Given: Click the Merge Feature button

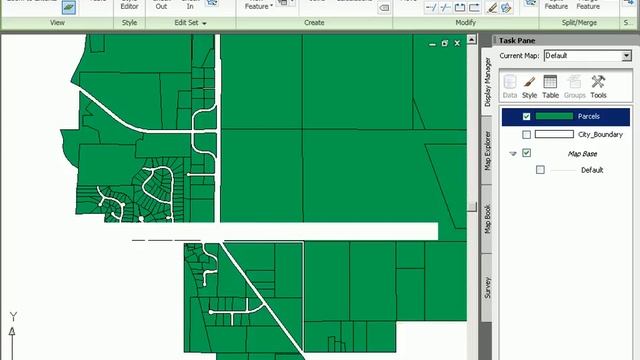Looking at the screenshot, I should (588, 5).
